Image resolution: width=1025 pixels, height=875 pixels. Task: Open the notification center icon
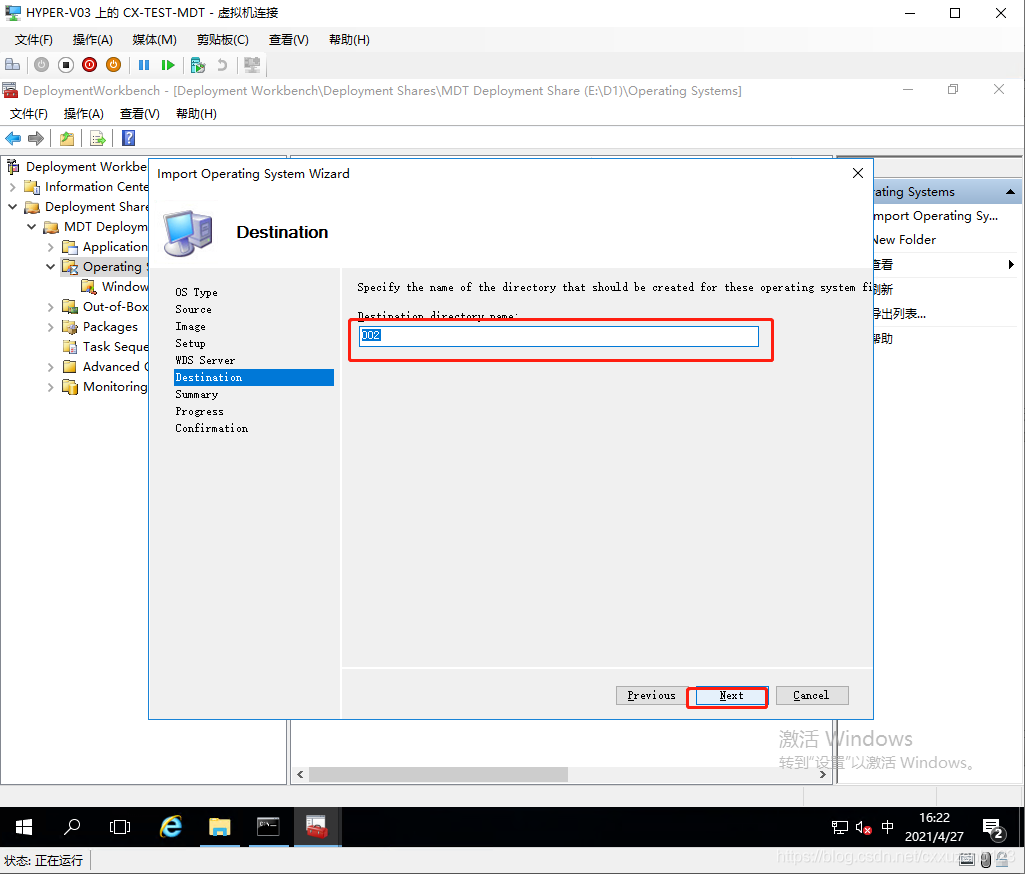click(x=994, y=829)
